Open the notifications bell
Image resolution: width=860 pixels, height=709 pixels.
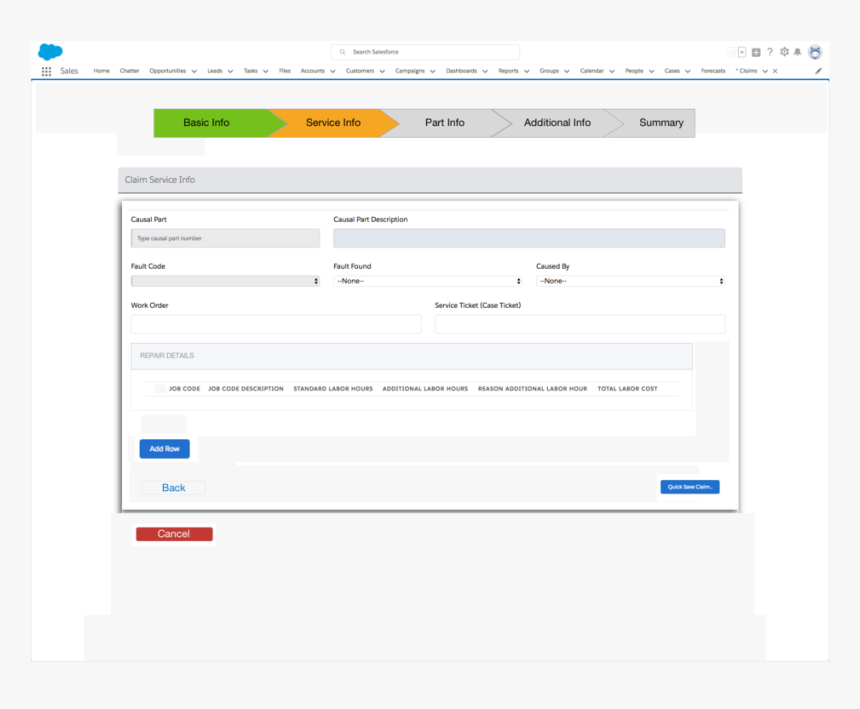click(x=798, y=52)
